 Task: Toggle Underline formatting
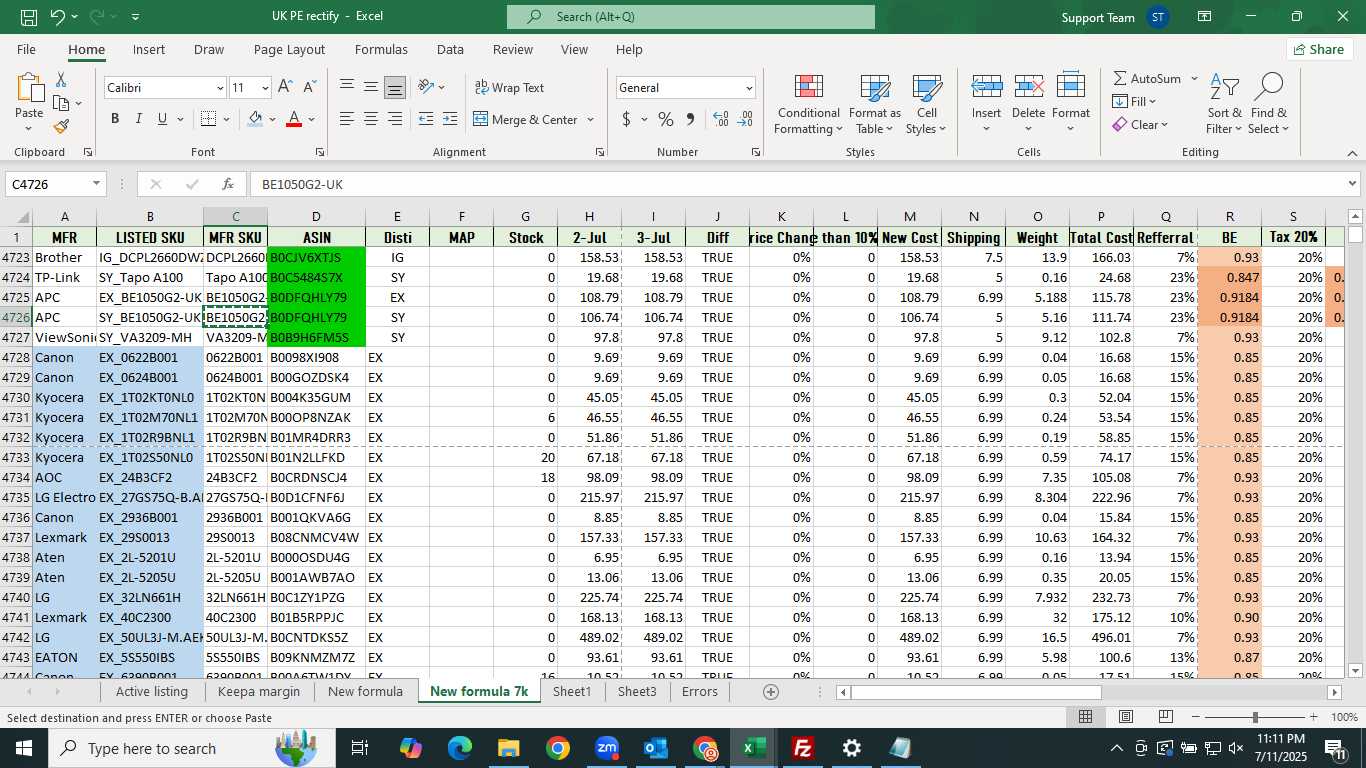163,119
